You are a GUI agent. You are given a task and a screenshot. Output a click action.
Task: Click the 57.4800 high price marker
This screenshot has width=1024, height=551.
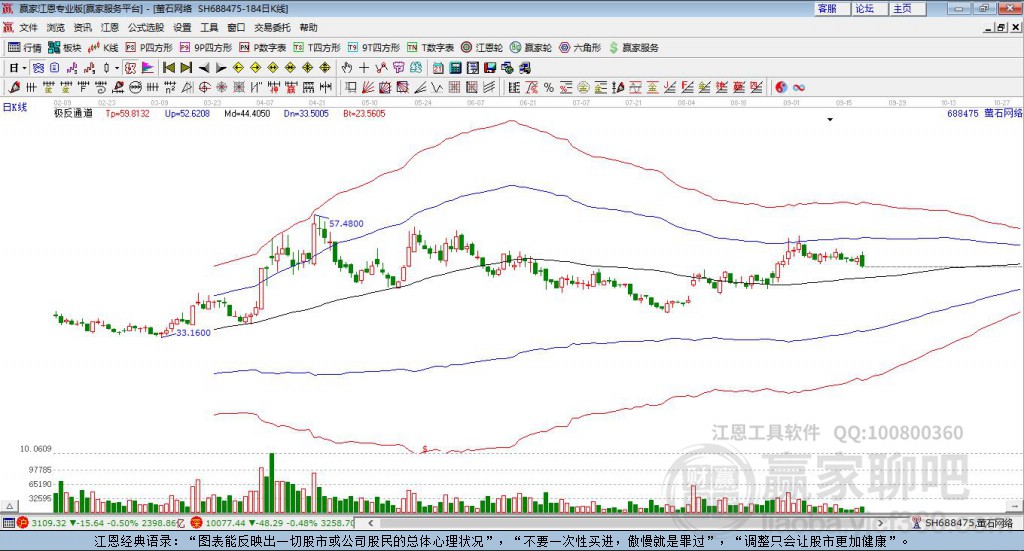click(x=346, y=223)
